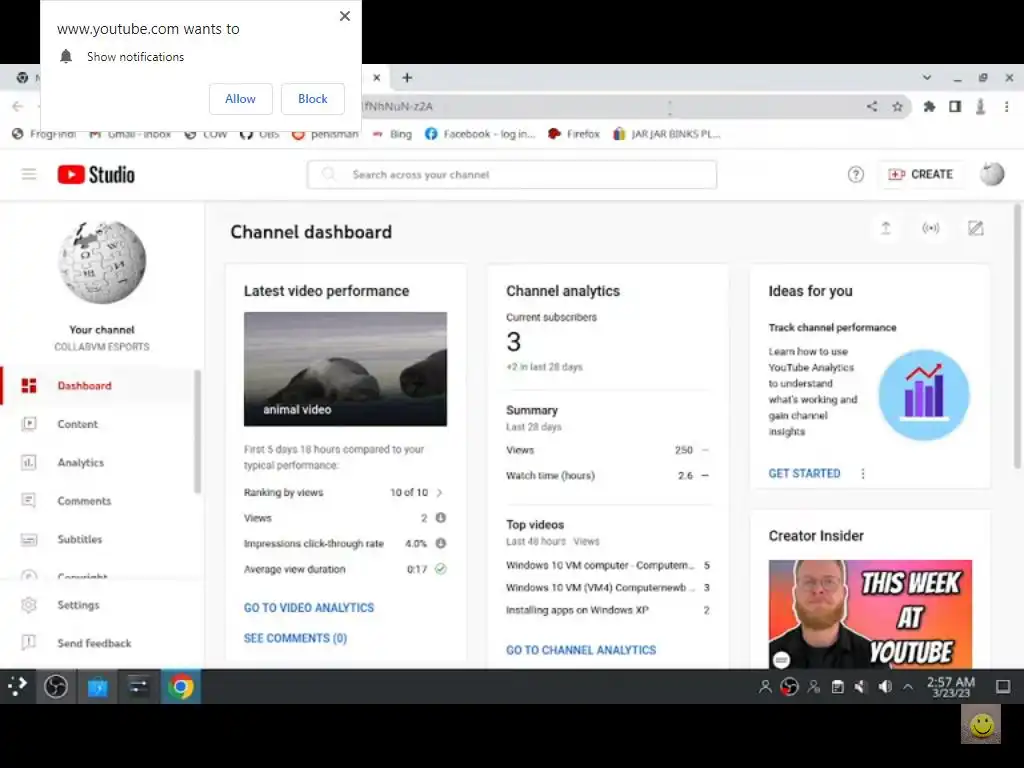
Task: Open the application launcher in taskbar
Action: point(17,686)
